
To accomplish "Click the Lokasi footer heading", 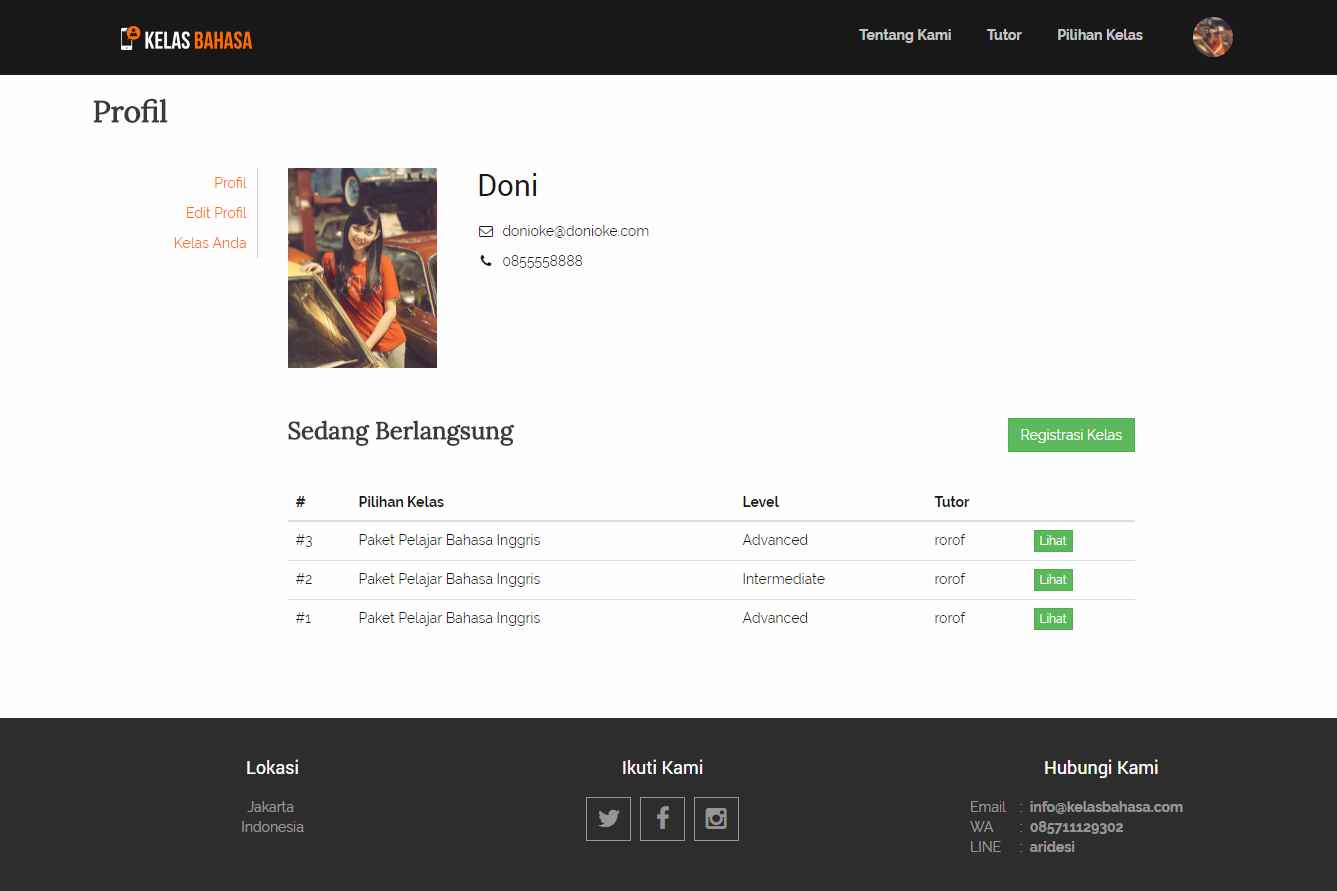I will pyautogui.click(x=272, y=768).
